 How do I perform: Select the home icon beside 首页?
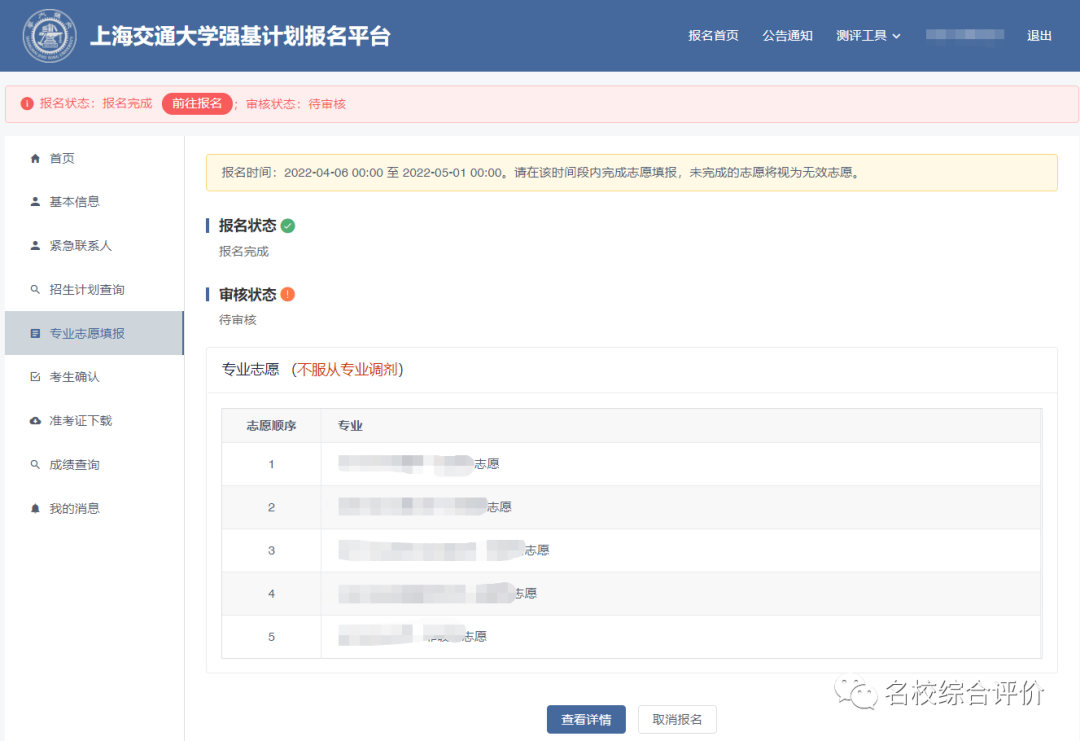click(36, 157)
